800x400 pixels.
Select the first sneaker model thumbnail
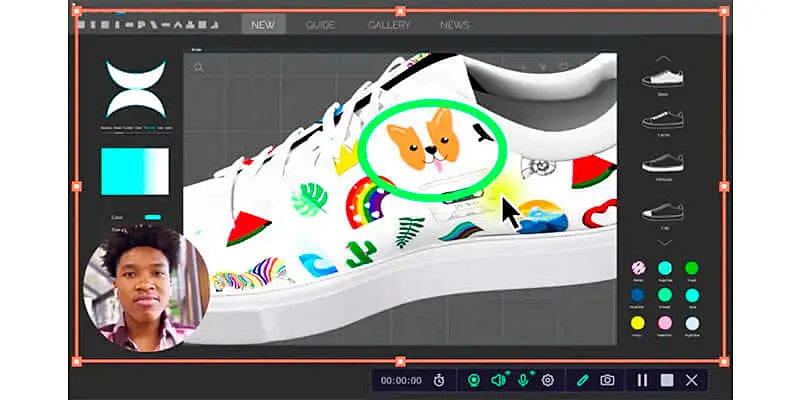[x=662, y=77]
